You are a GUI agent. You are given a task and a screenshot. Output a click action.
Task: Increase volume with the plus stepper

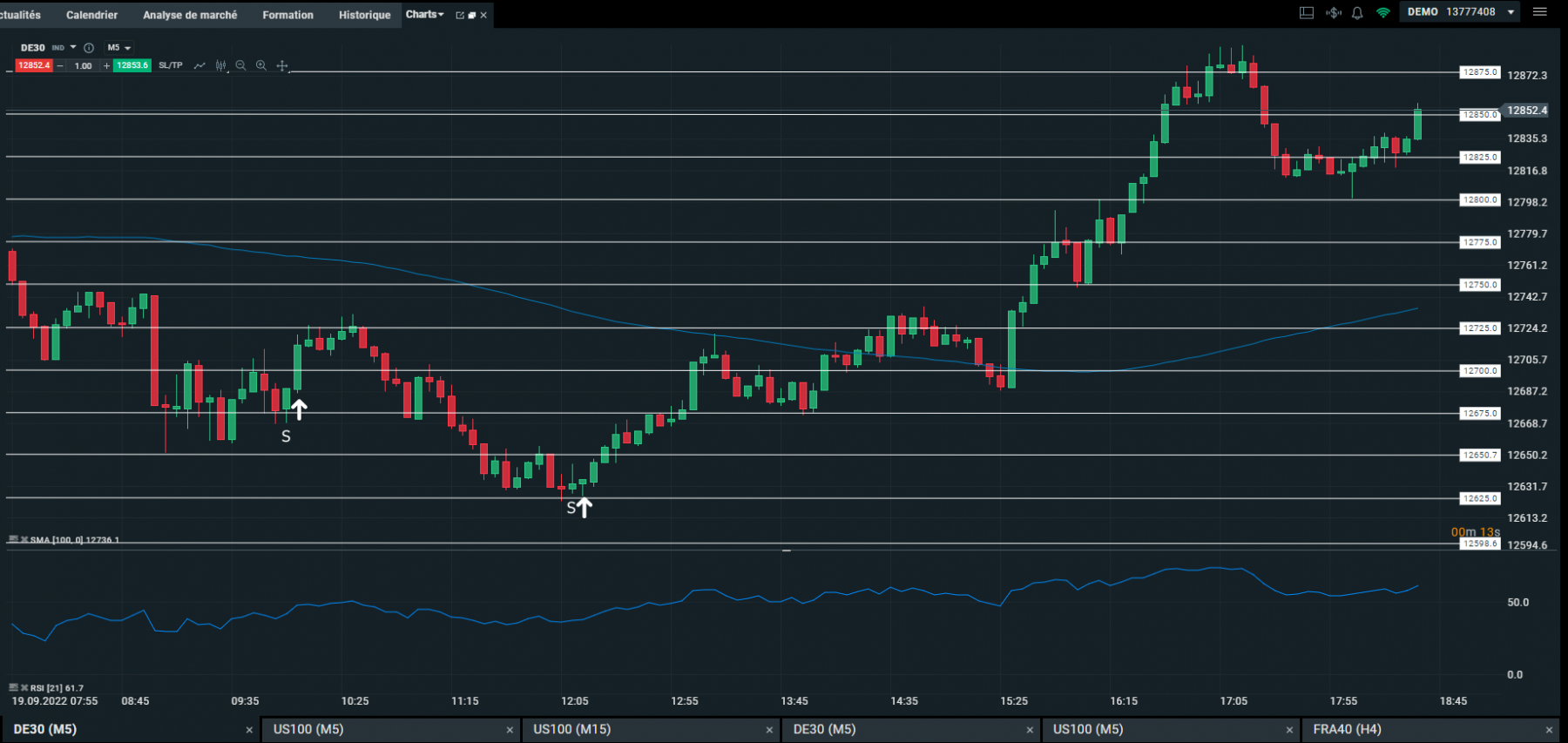point(107,65)
